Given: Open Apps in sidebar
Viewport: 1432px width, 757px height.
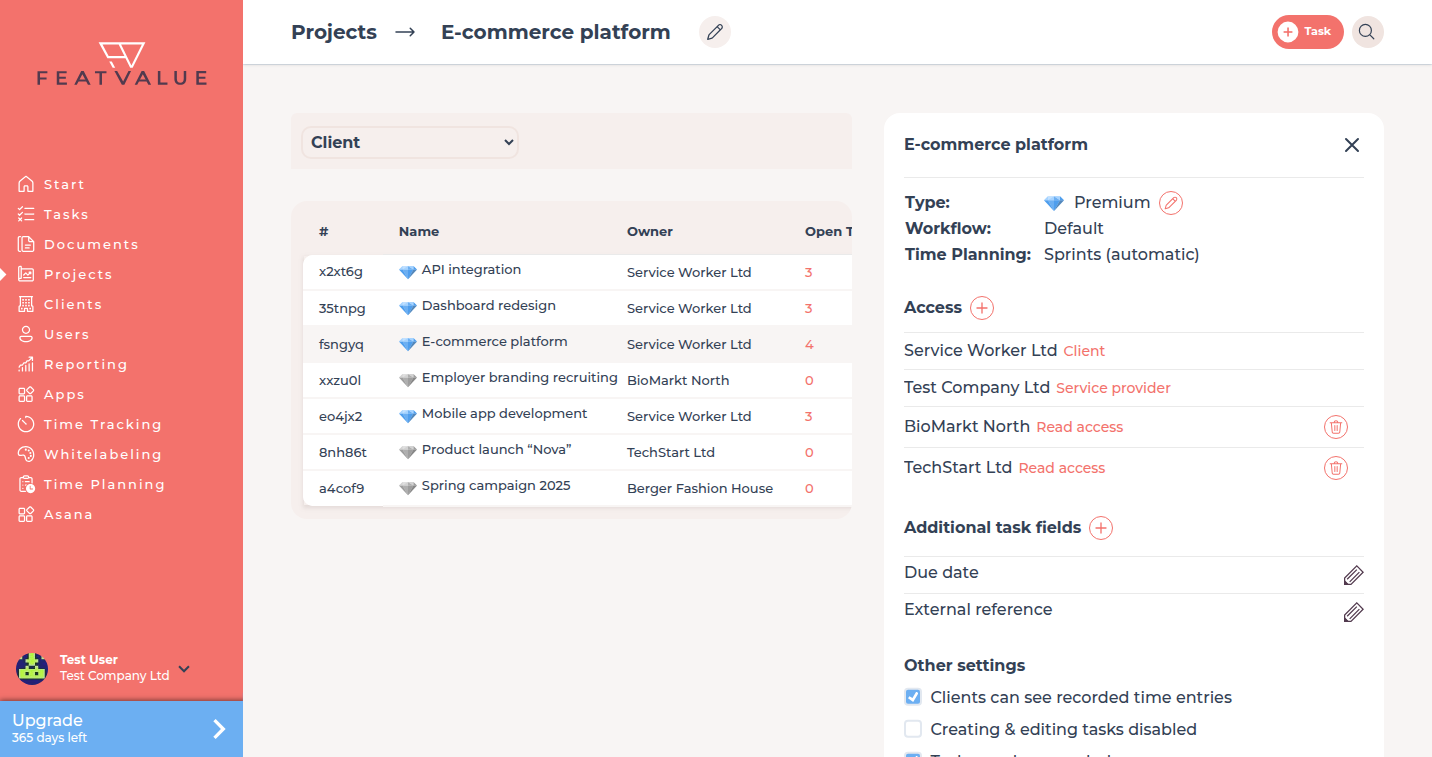Looking at the screenshot, I should (x=64, y=394).
